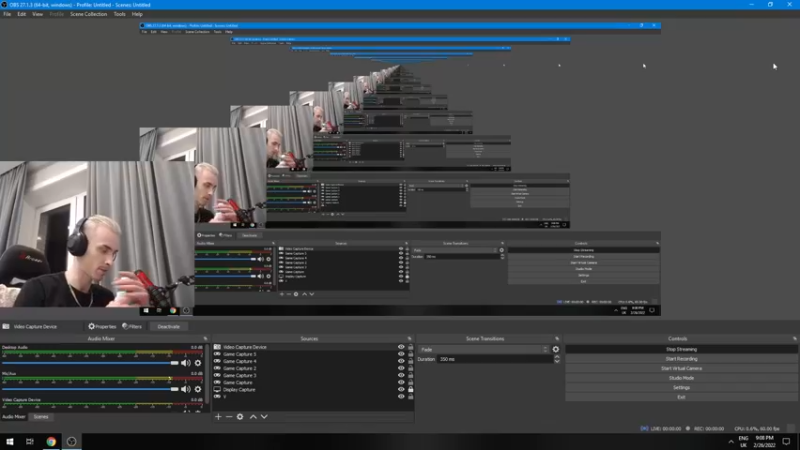Open the Windows Start menu
Viewport: 800px width, 450px height.
[x=10, y=442]
